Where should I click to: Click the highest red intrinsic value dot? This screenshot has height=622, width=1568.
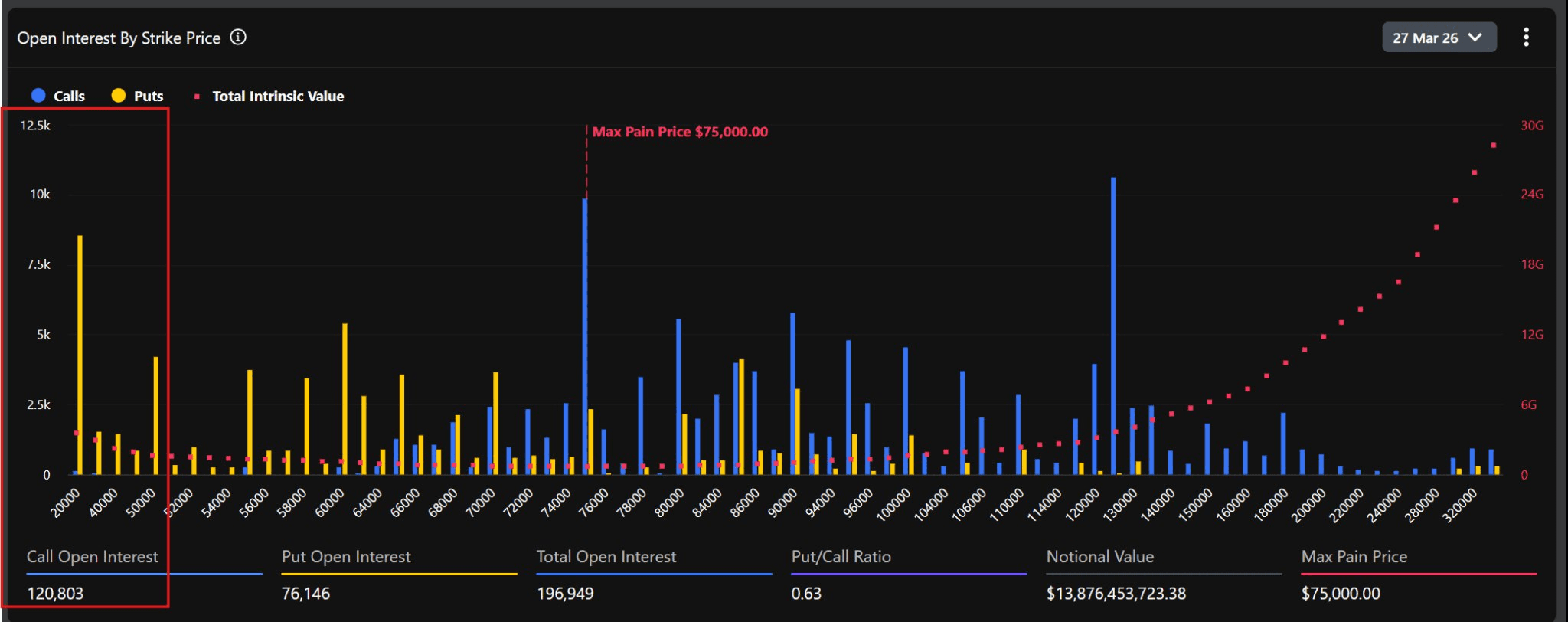click(x=1493, y=145)
